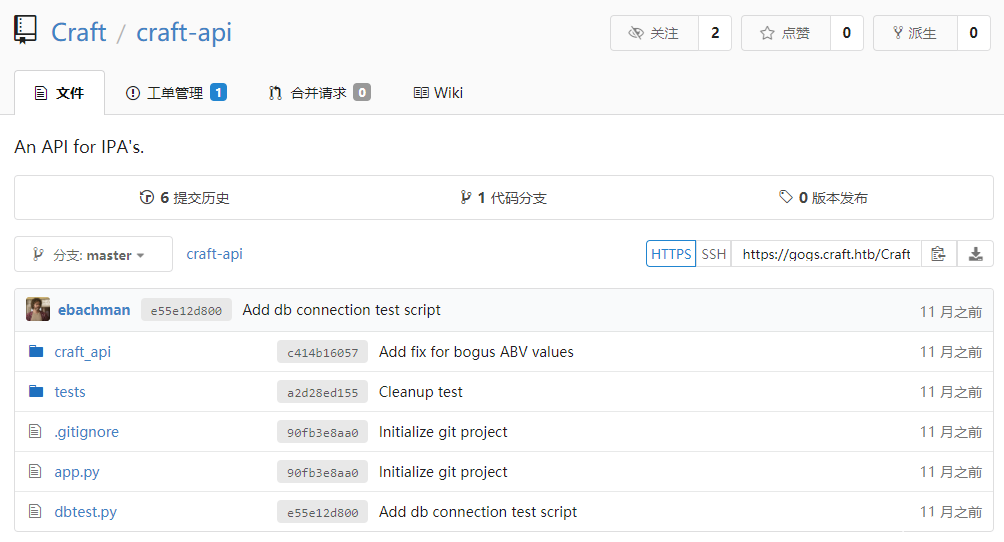
Task: Star the repository with 点赞 button
Action: tap(785, 33)
